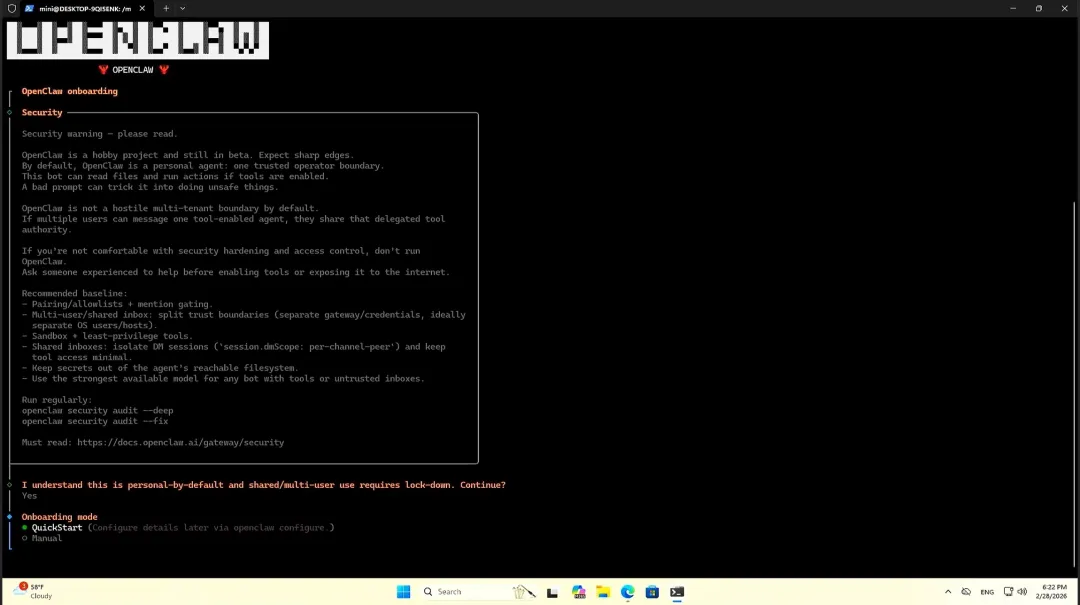Expand the new tab profile dropdown
This screenshot has height=605, width=1080.
point(183,8)
